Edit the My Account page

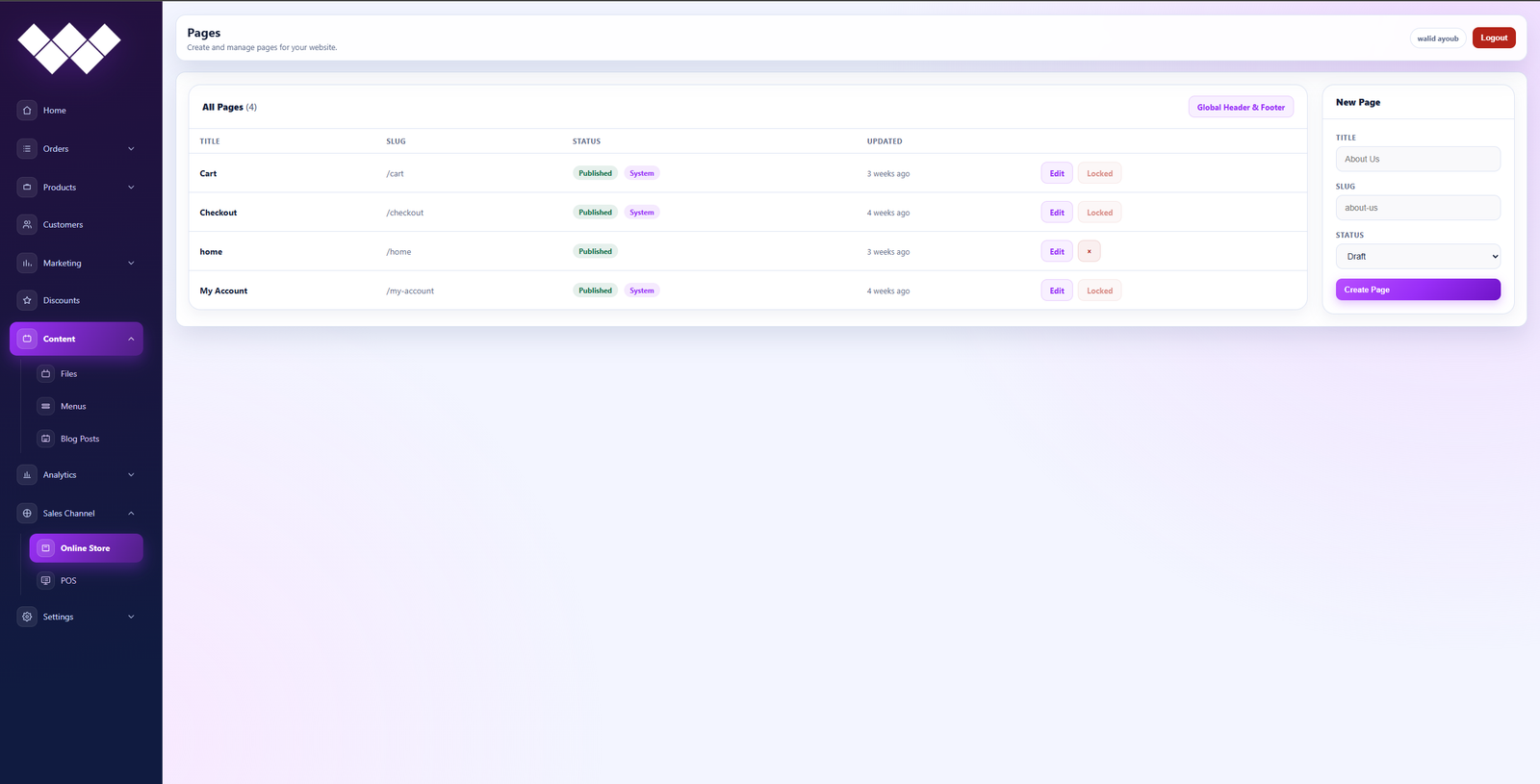[x=1057, y=291]
